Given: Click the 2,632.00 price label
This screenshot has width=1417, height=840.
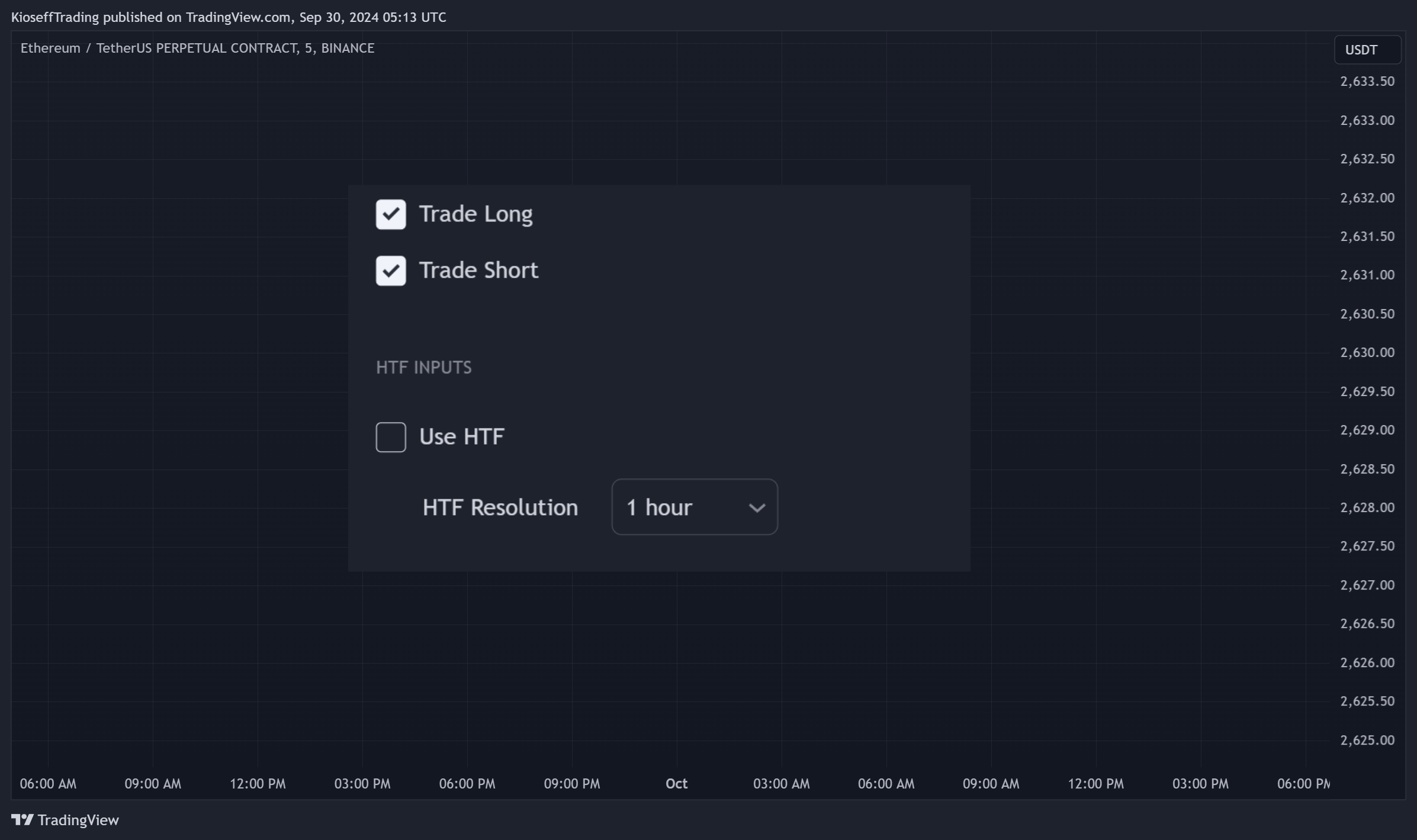Looking at the screenshot, I should click(x=1367, y=198).
